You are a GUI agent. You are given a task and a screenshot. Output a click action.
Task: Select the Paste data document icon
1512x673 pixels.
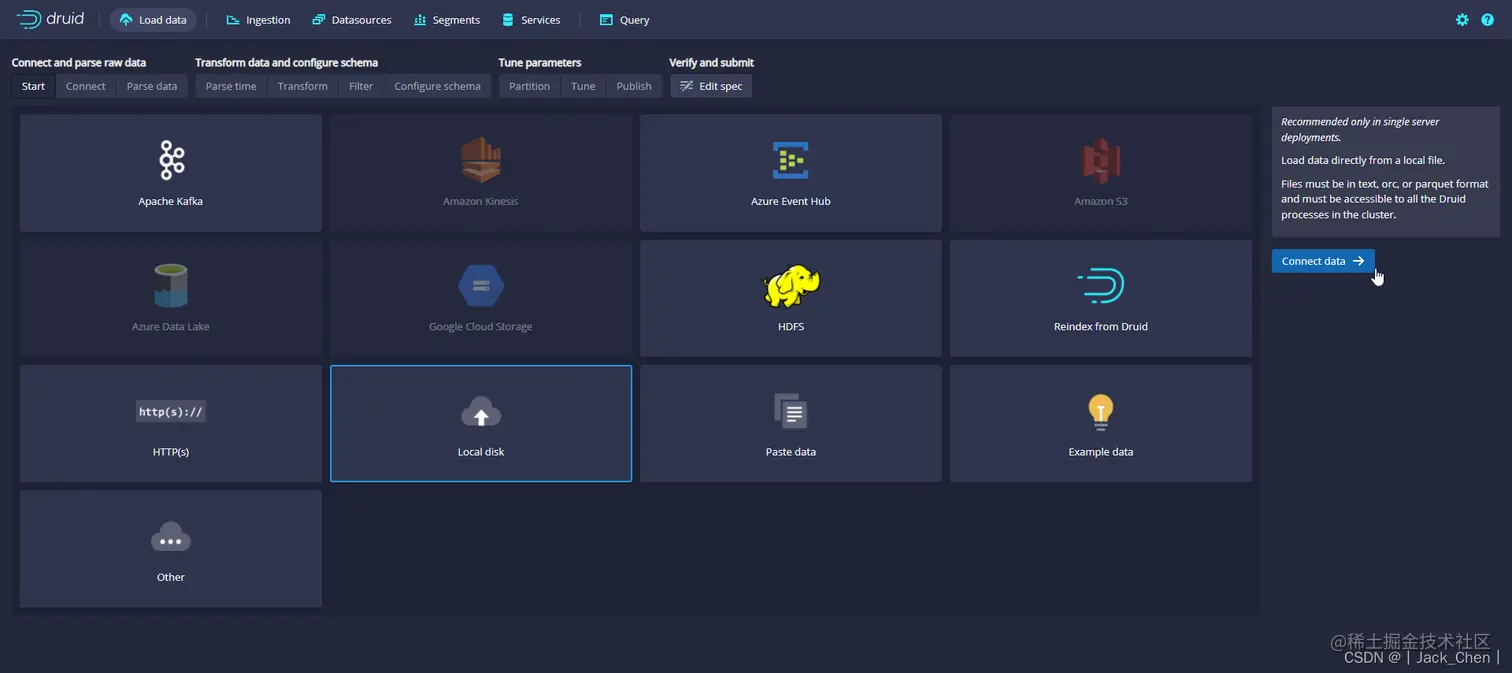791,411
